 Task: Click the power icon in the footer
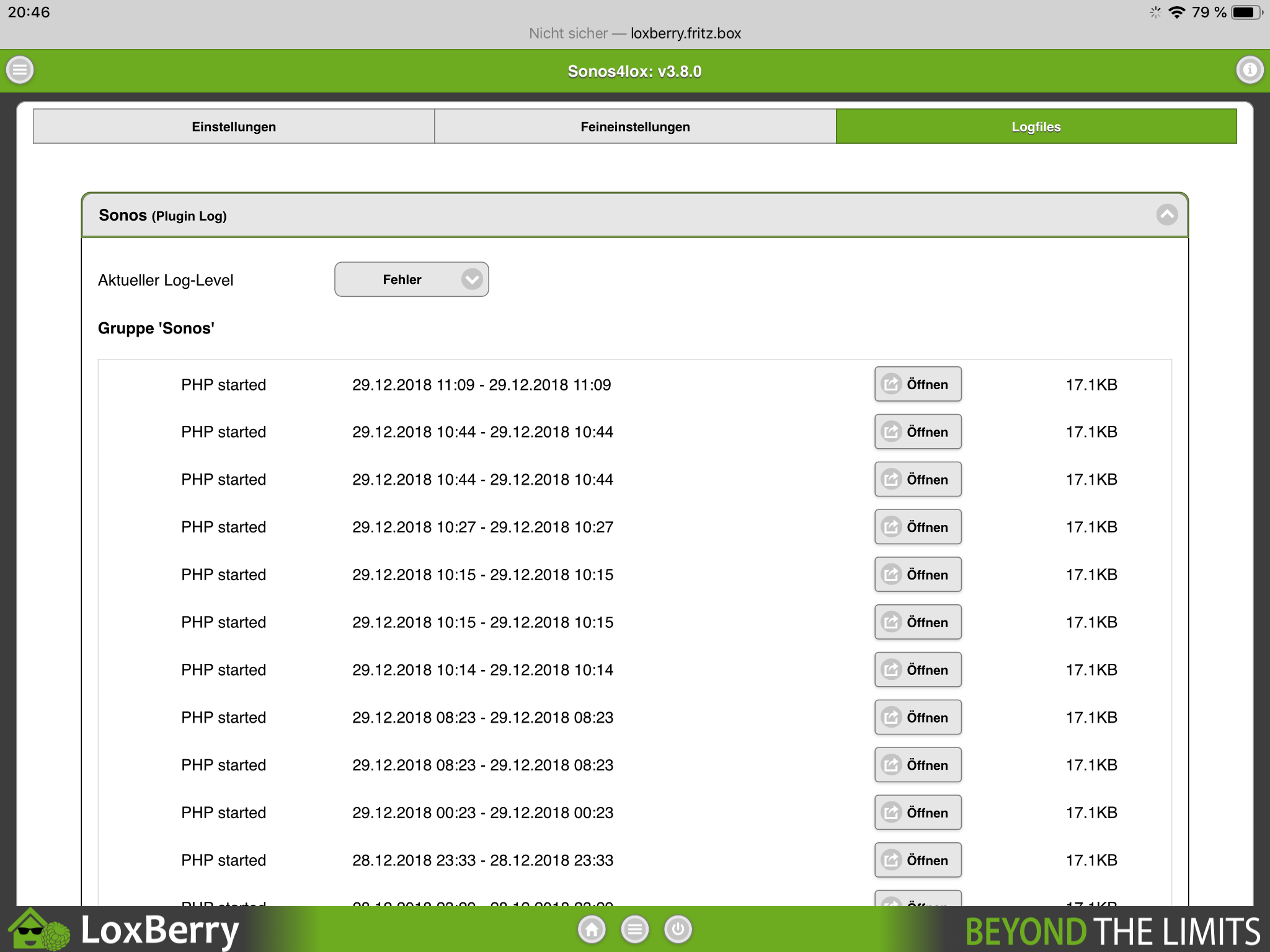click(678, 929)
